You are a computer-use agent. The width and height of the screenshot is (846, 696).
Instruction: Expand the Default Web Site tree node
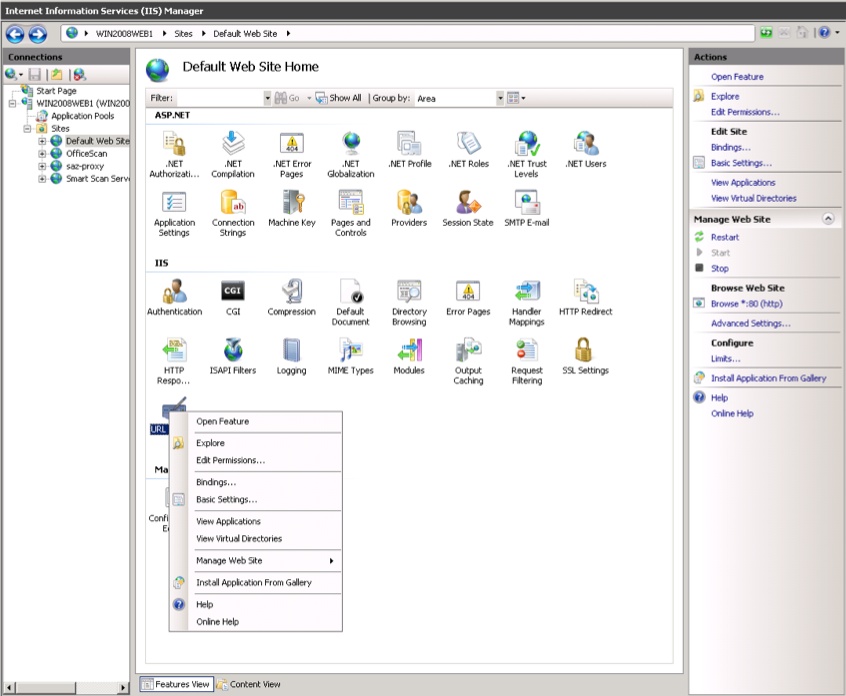pos(42,141)
